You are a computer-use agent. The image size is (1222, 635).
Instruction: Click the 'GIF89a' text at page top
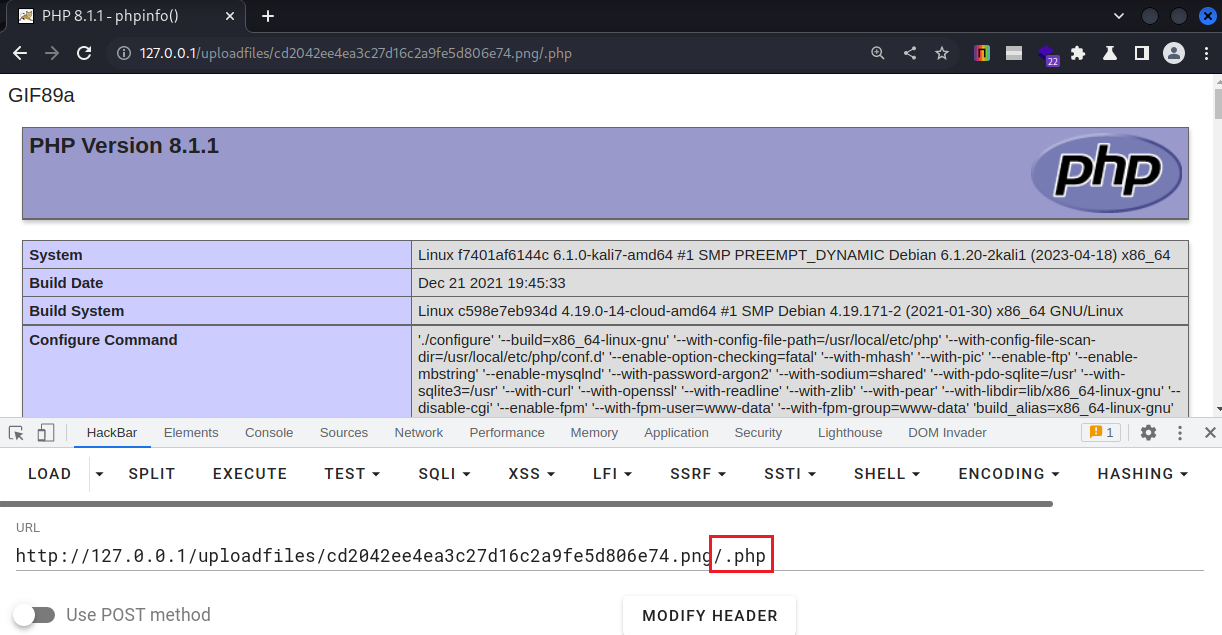[41, 96]
